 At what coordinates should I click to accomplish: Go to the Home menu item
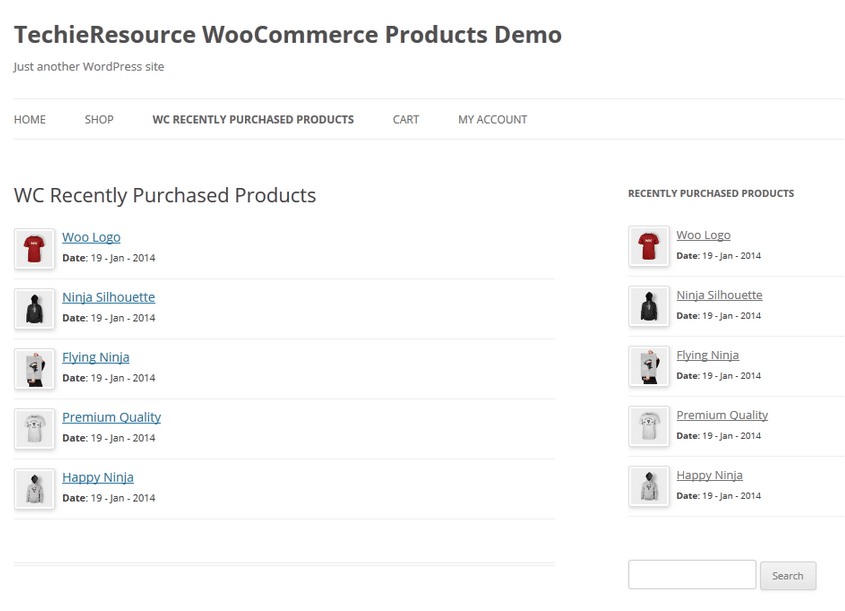(x=30, y=120)
